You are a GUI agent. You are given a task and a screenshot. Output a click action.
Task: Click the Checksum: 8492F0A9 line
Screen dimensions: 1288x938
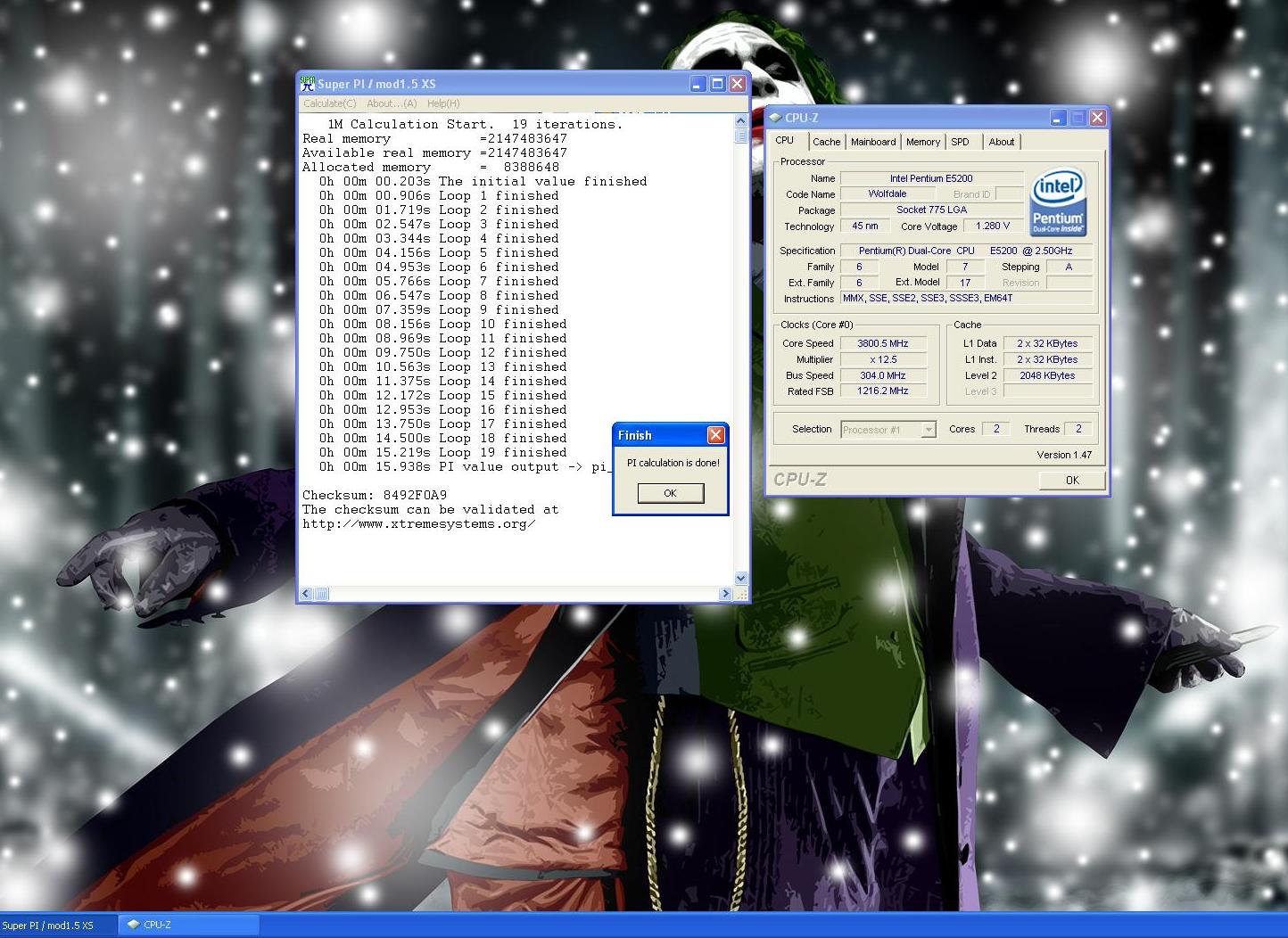coord(375,496)
